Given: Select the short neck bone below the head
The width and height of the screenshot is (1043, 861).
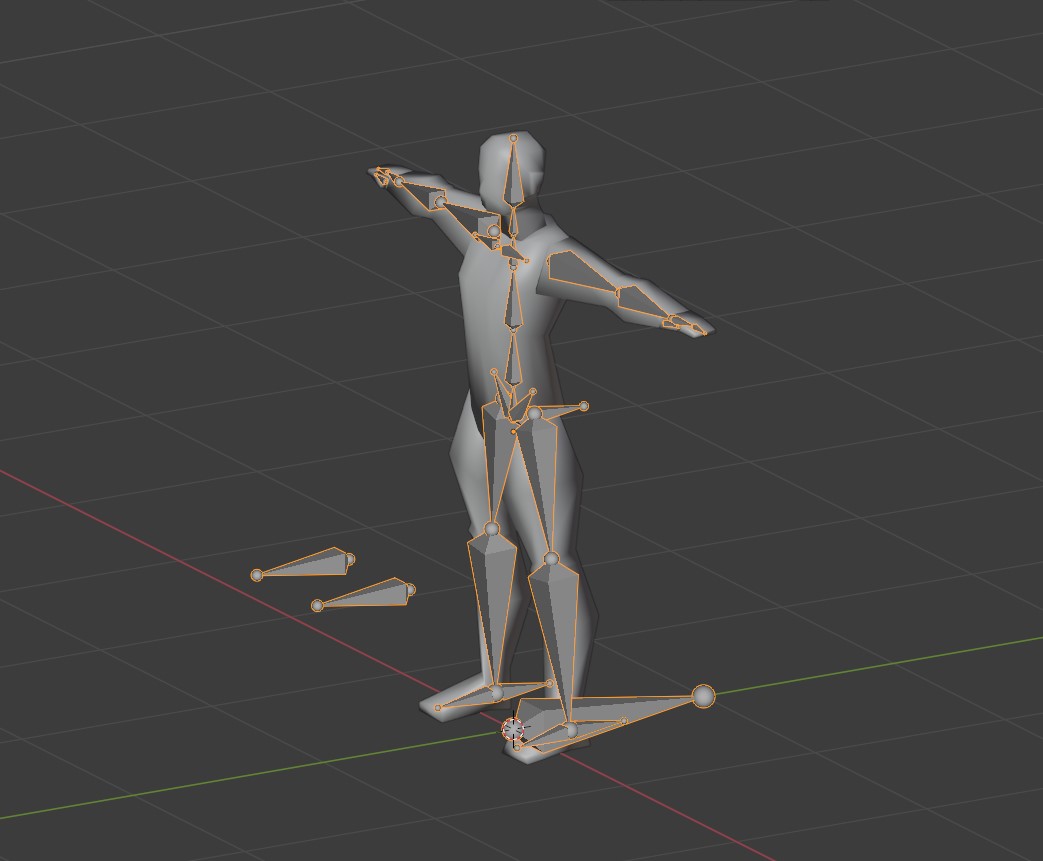Looking at the screenshot, I should click(x=513, y=222).
